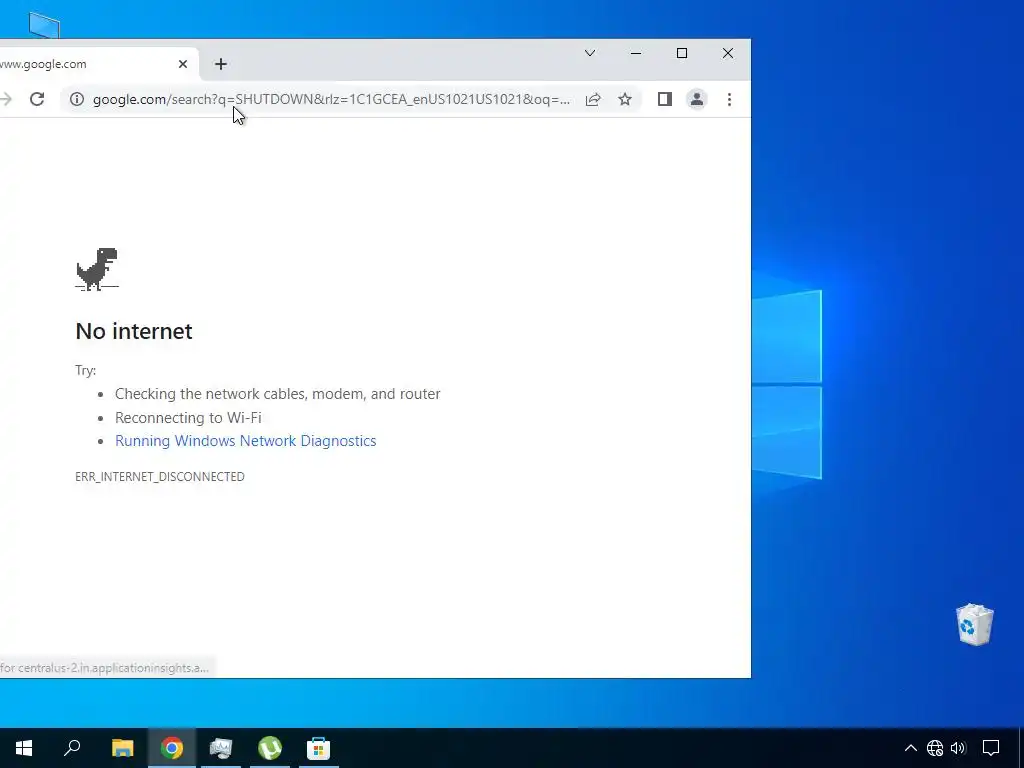Open Chrome profile avatar
Image resolution: width=1024 pixels, height=768 pixels.
(x=697, y=99)
